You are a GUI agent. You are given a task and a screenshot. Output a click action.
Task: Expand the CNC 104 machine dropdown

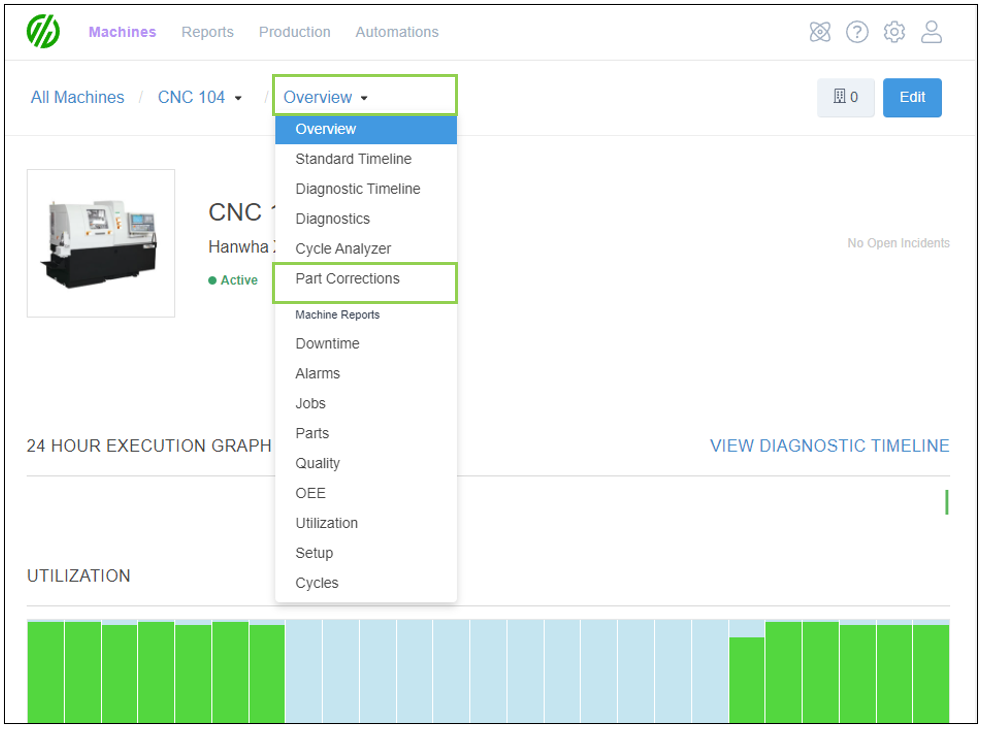200,97
